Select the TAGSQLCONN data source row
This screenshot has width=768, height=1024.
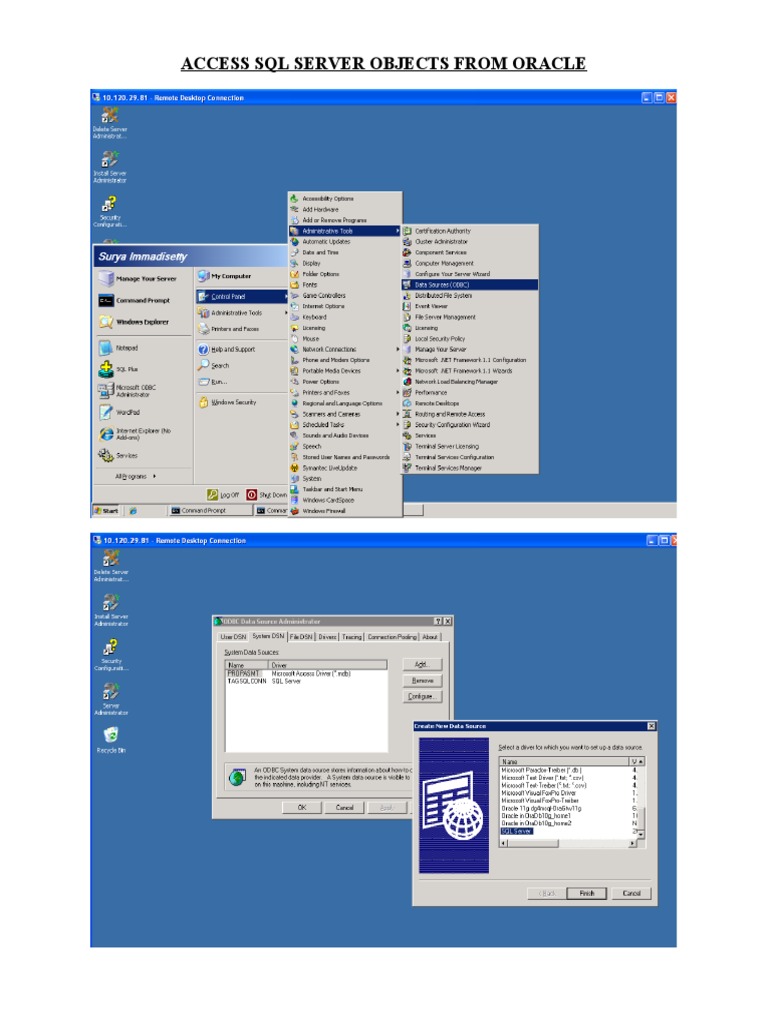tap(306, 680)
